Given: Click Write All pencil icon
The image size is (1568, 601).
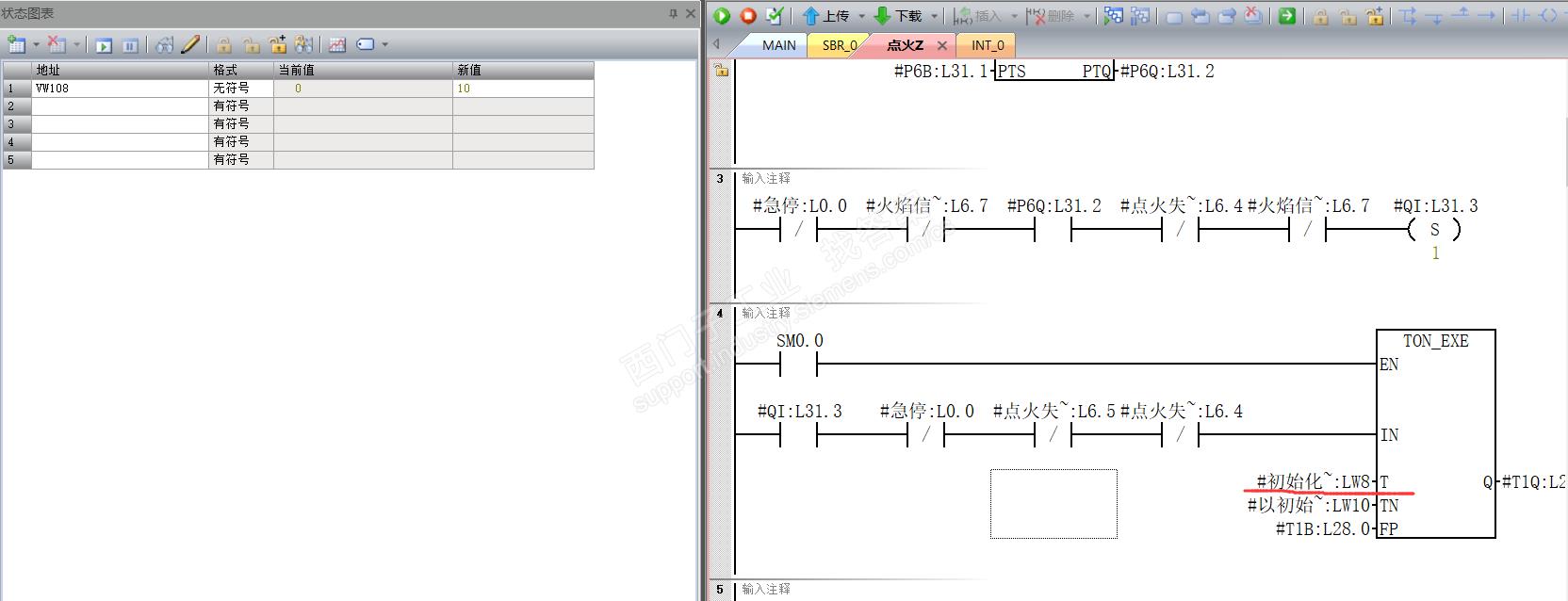Looking at the screenshot, I should pos(190,44).
